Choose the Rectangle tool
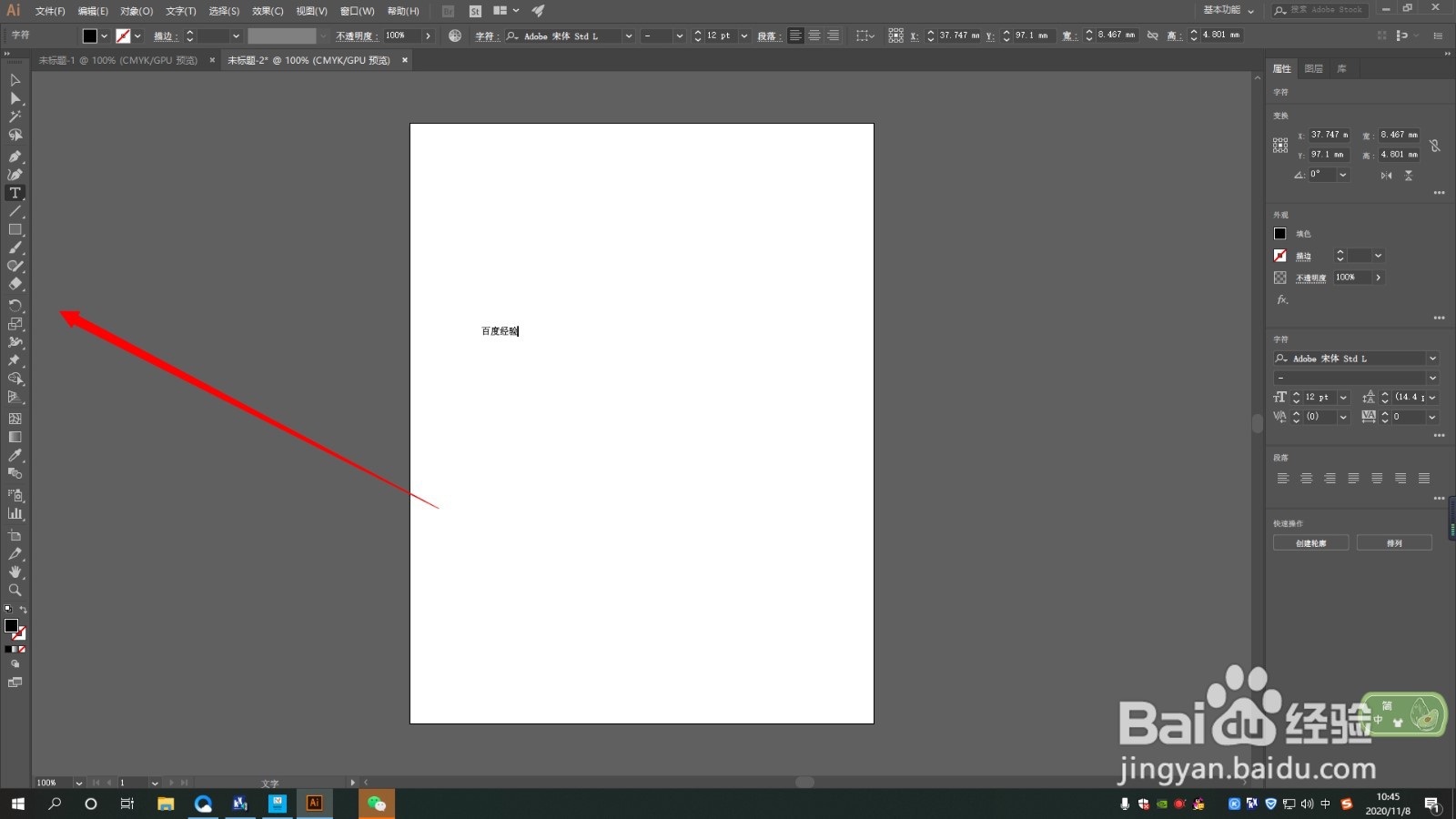Screen dimensions: 1456x819 [x=15, y=229]
